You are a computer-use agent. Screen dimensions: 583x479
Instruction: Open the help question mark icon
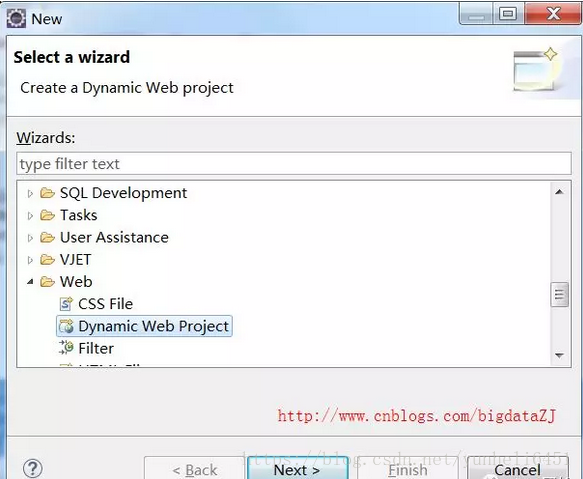click(x=33, y=468)
